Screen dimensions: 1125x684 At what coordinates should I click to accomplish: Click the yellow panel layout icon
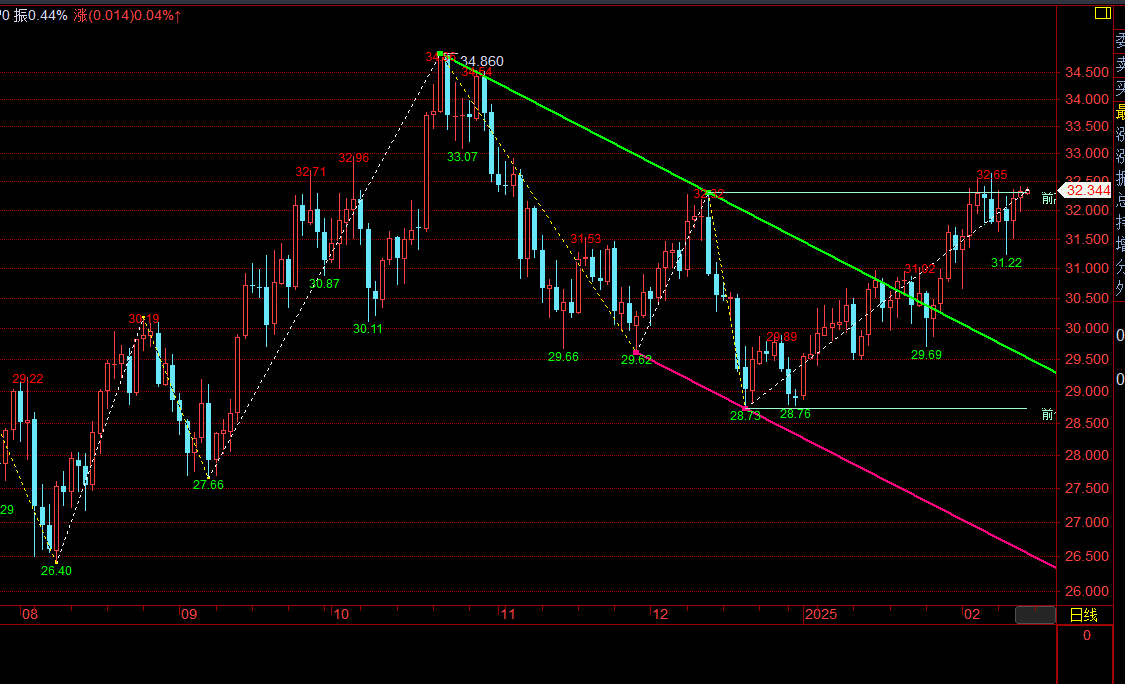[1102, 13]
